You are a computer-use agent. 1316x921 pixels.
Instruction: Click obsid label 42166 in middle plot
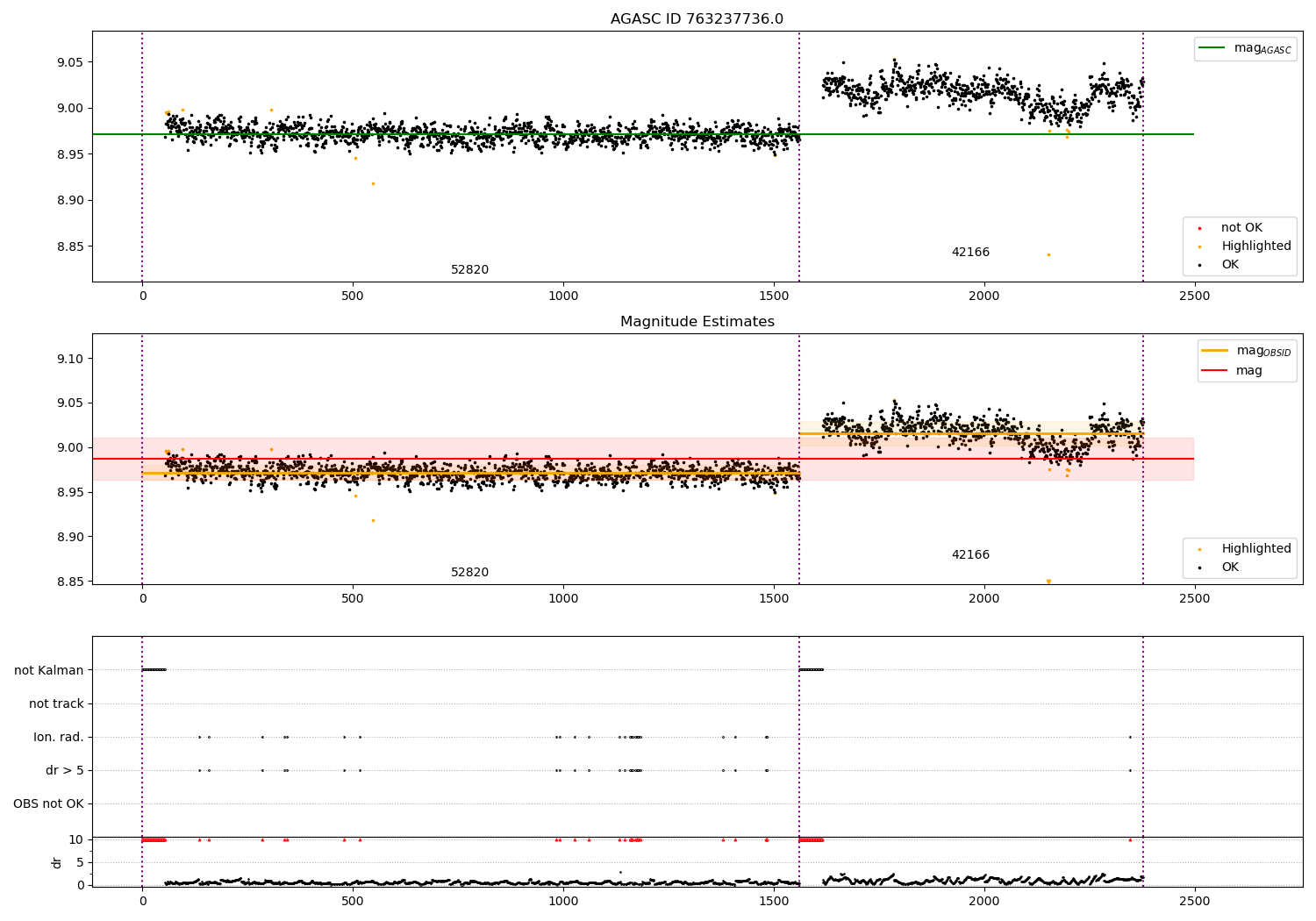pos(970,555)
